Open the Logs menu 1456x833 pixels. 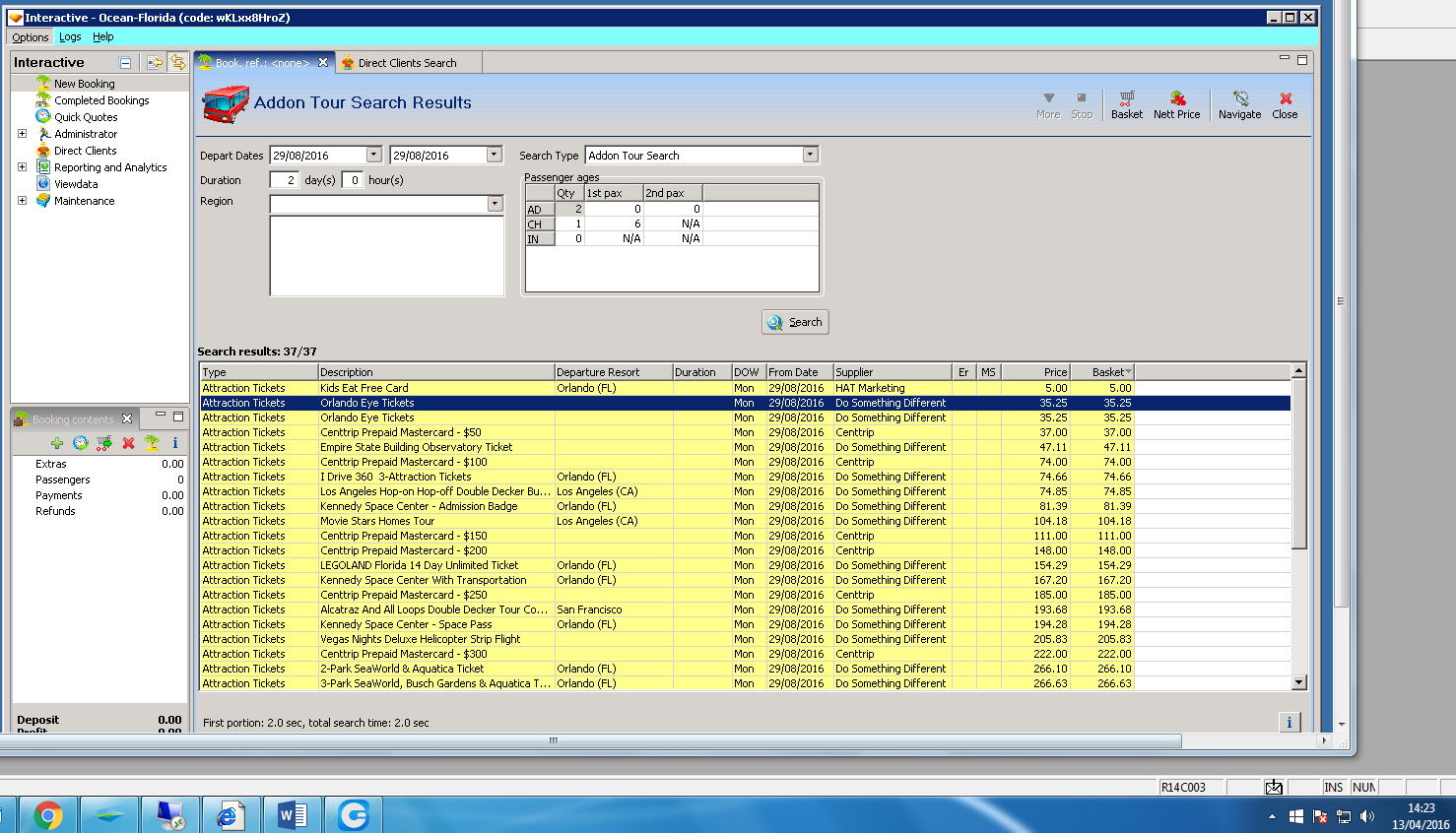(x=70, y=37)
